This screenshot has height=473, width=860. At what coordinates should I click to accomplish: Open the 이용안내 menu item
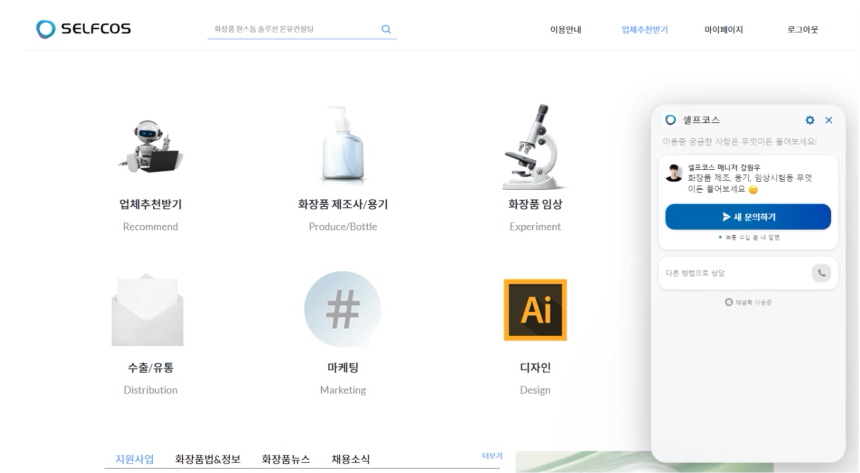tap(566, 30)
